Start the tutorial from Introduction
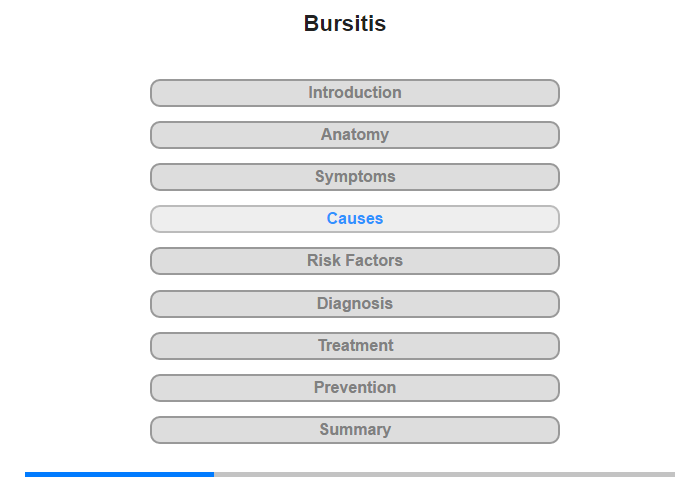 click(355, 93)
